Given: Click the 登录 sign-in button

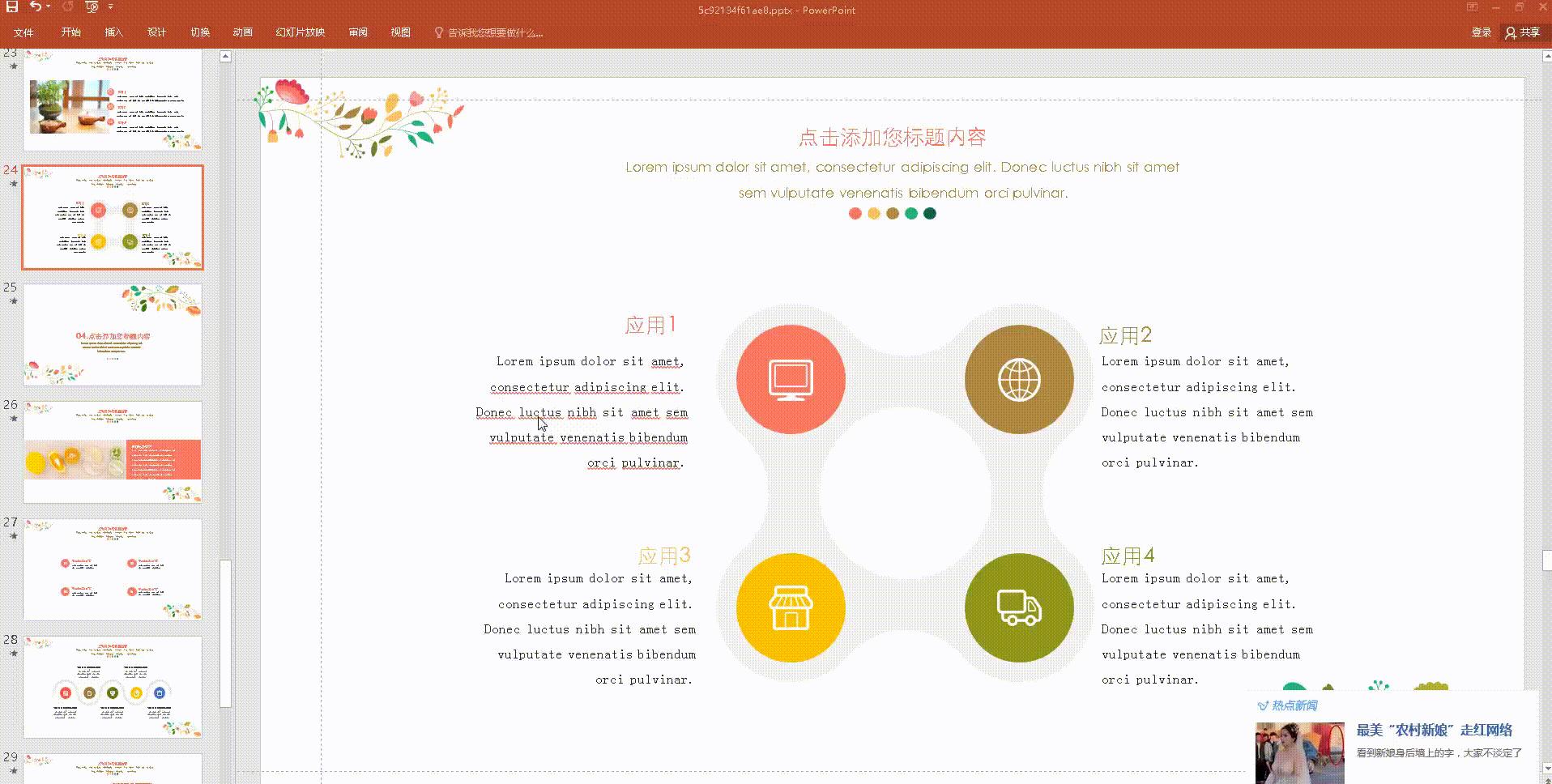Looking at the screenshot, I should pyautogui.click(x=1482, y=32).
